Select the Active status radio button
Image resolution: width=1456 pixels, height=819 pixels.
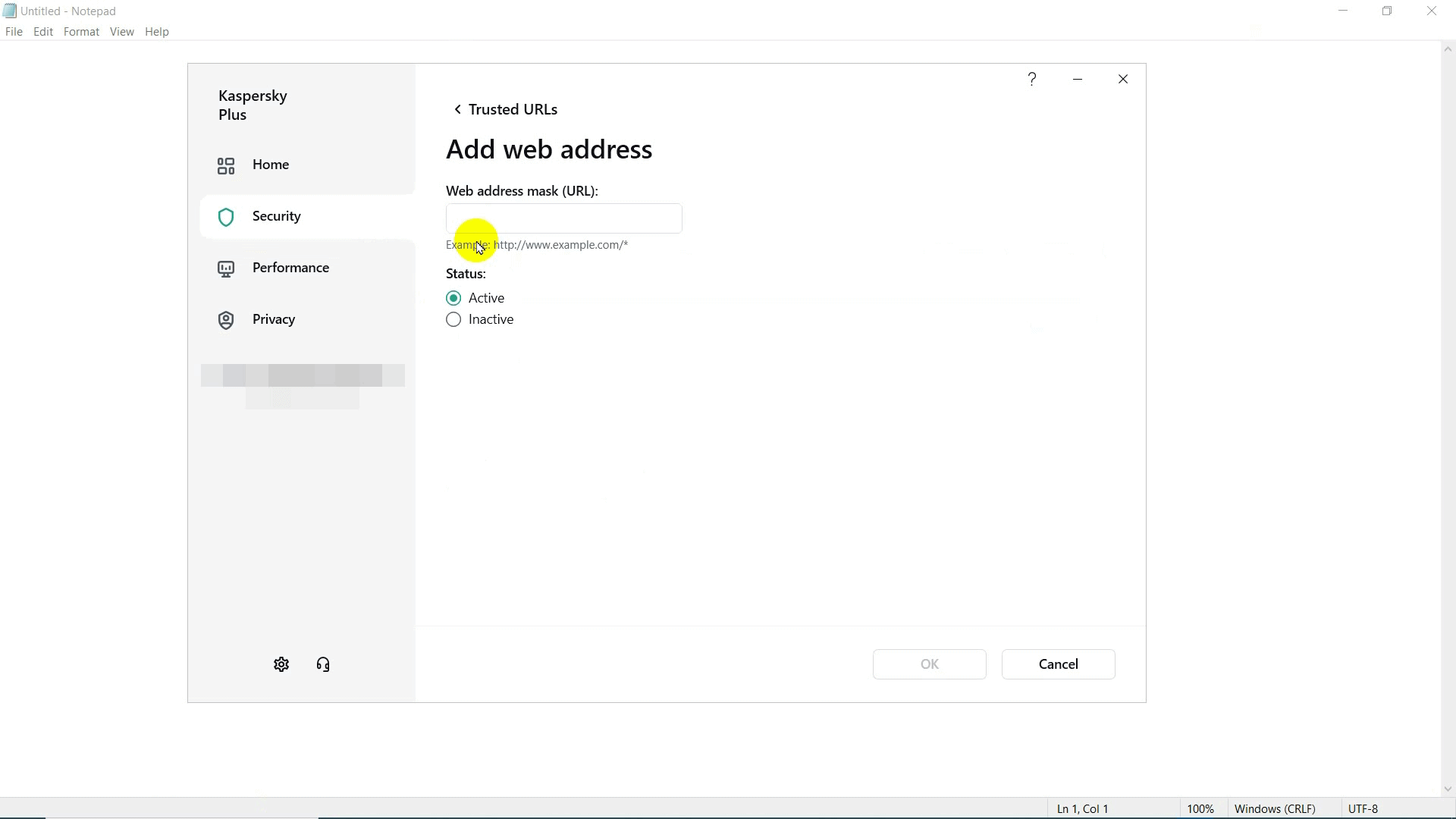(453, 298)
